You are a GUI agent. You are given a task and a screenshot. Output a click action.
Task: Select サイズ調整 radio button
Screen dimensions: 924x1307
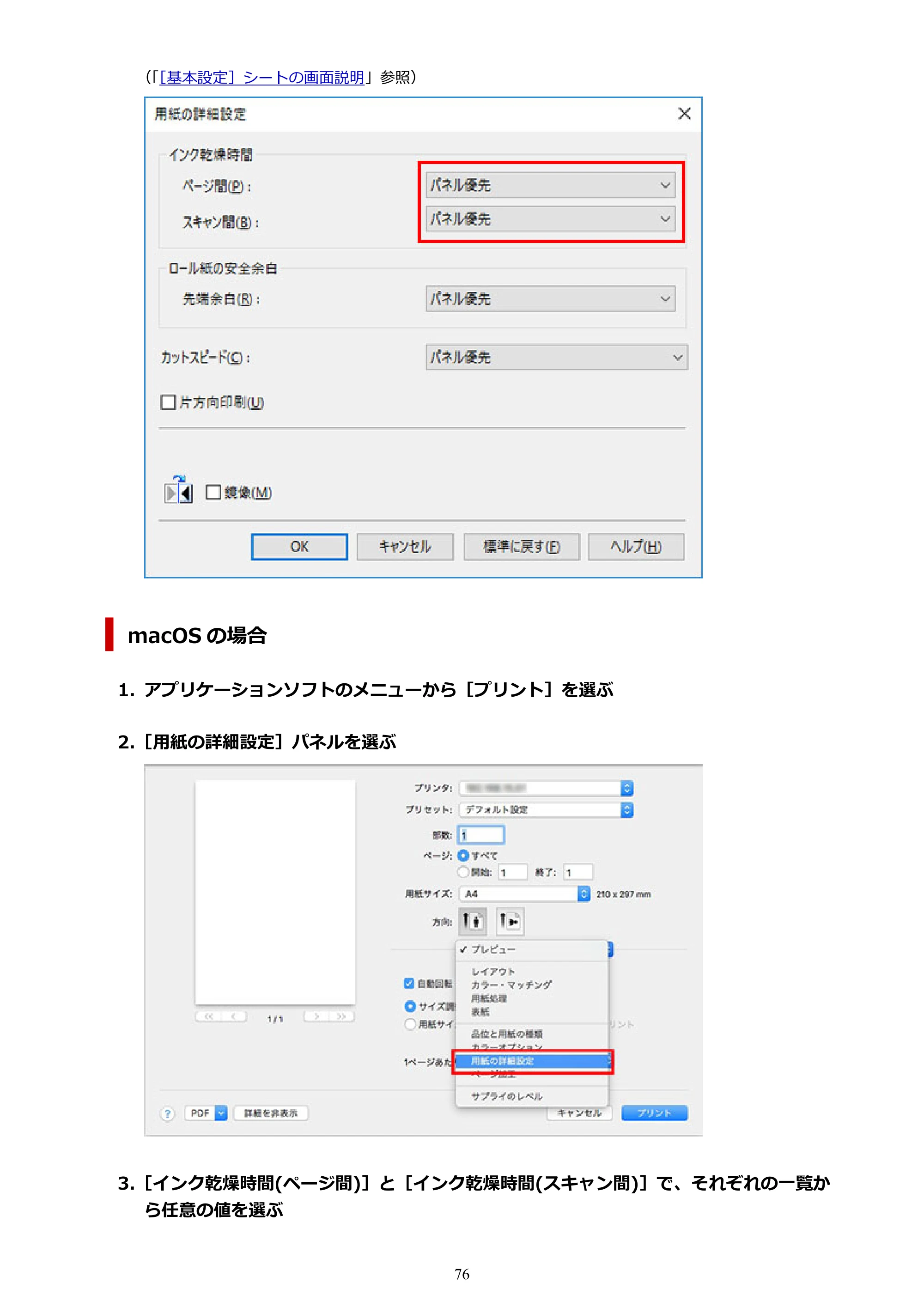[x=409, y=1006]
